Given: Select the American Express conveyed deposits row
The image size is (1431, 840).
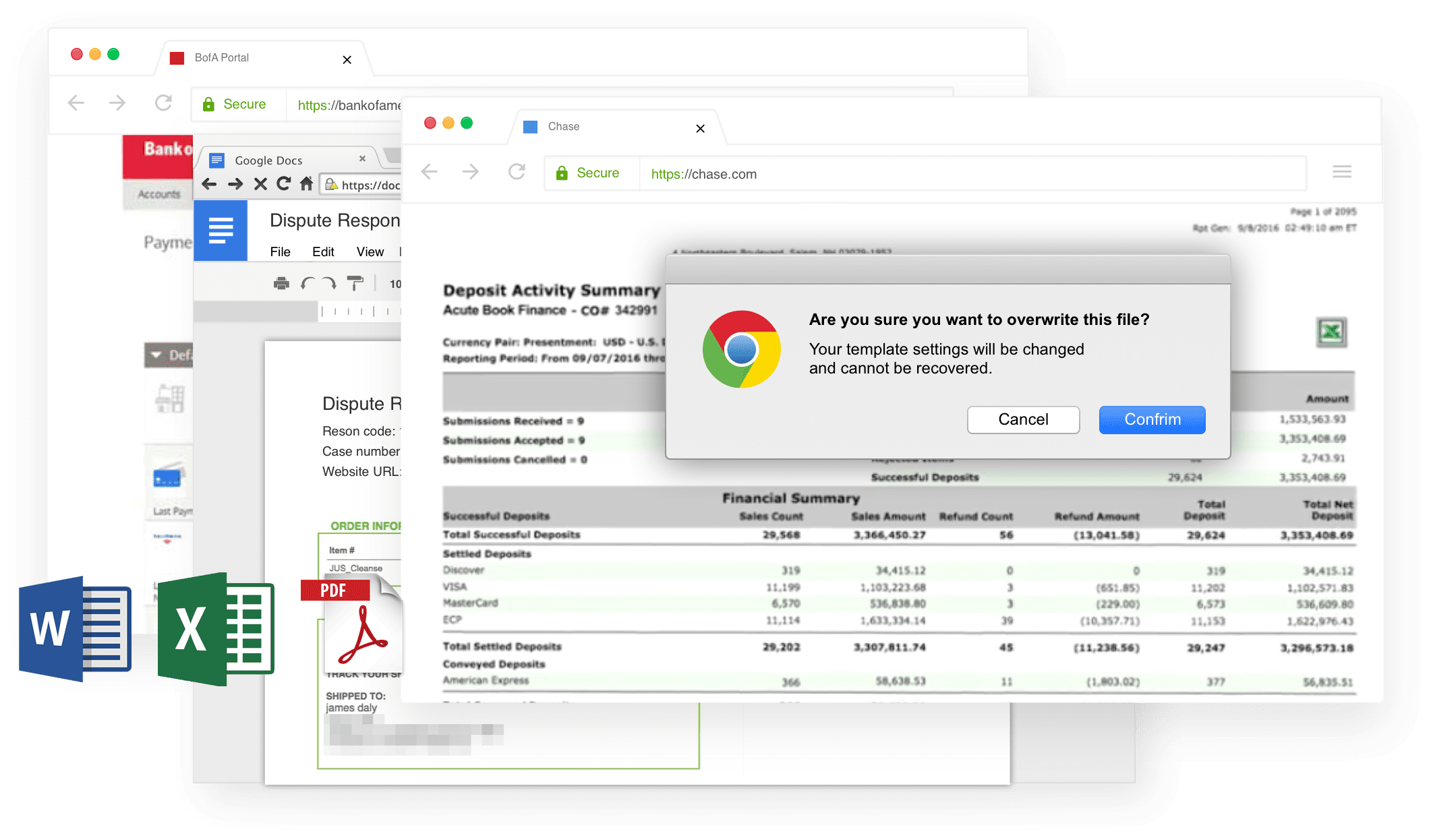Looking at the screenshot, I should point(898,682).
